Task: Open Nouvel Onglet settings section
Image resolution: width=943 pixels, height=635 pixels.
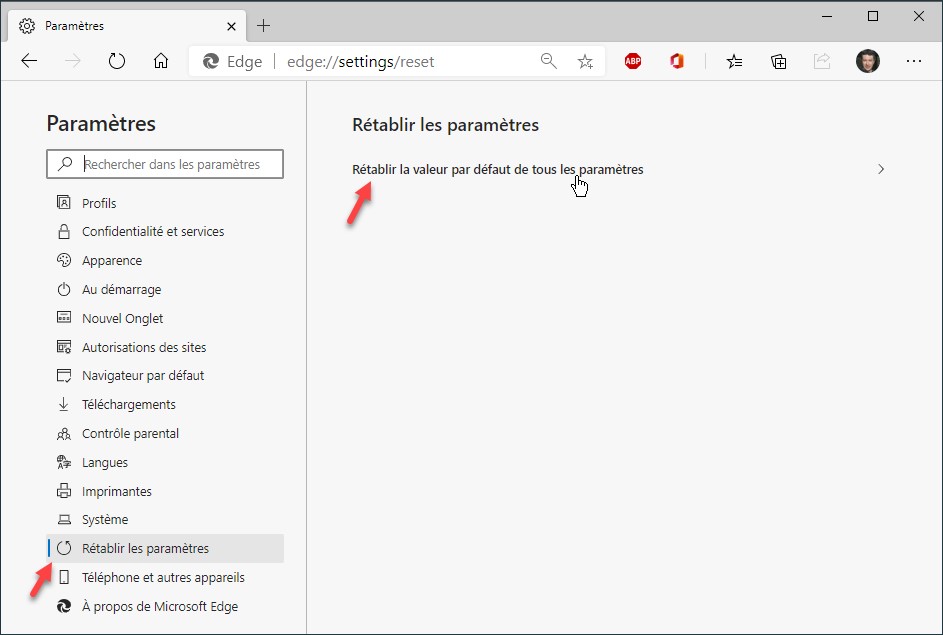Action: point(165,318)
